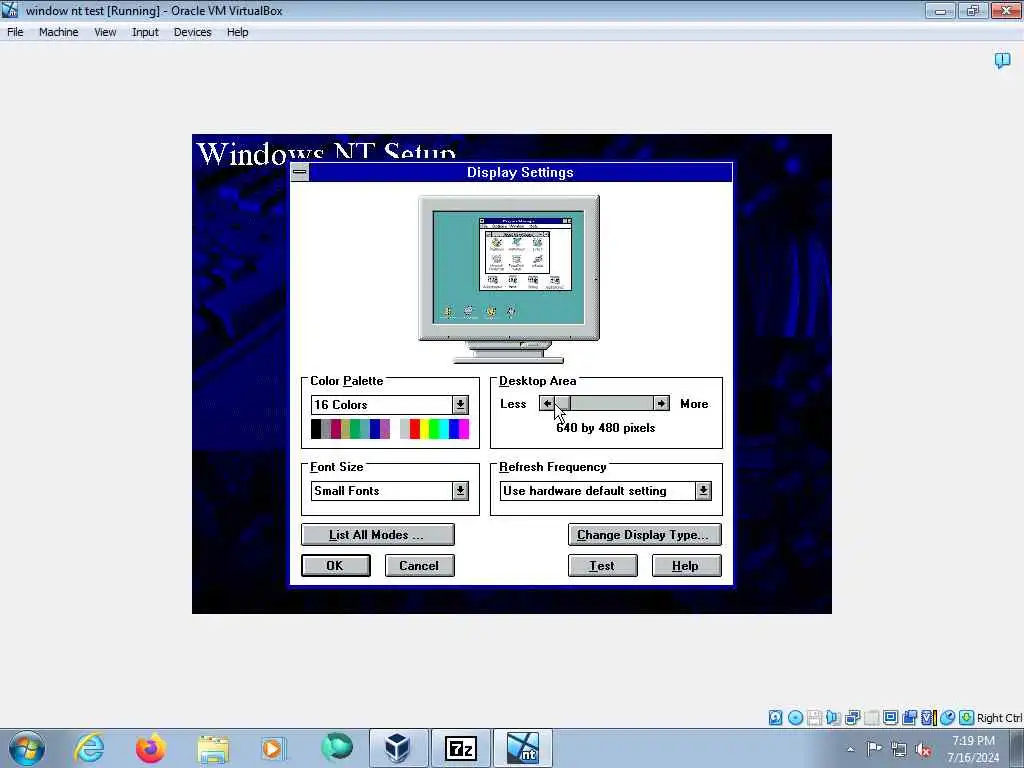Switch to the nt VM taskbar icon
Viewport: 1024px width, 768px height.
click(x=522, y=748)
